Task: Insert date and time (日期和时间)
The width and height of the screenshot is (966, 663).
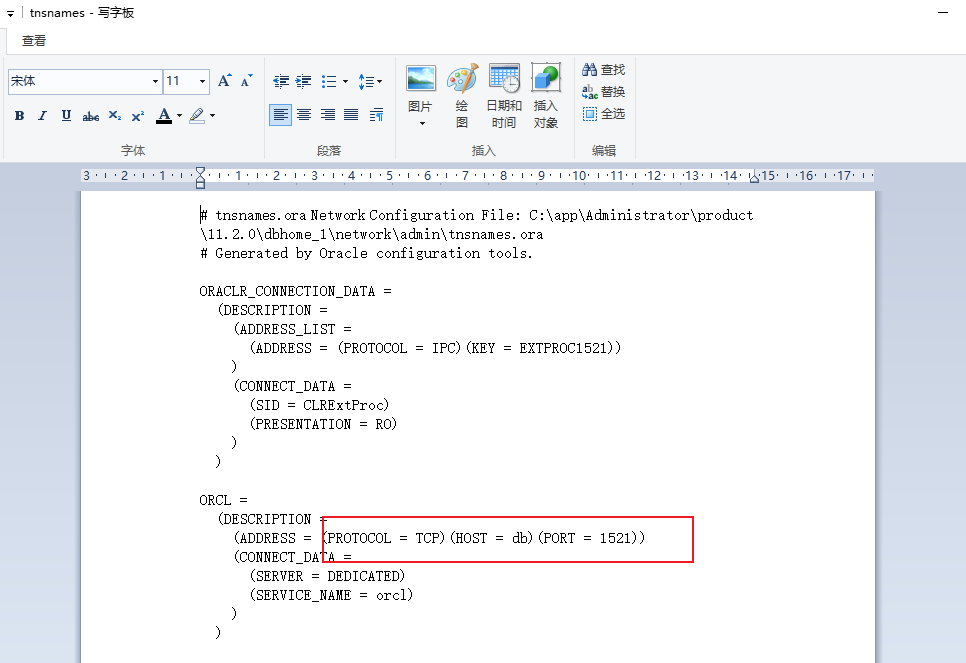Action: point(504,97)
